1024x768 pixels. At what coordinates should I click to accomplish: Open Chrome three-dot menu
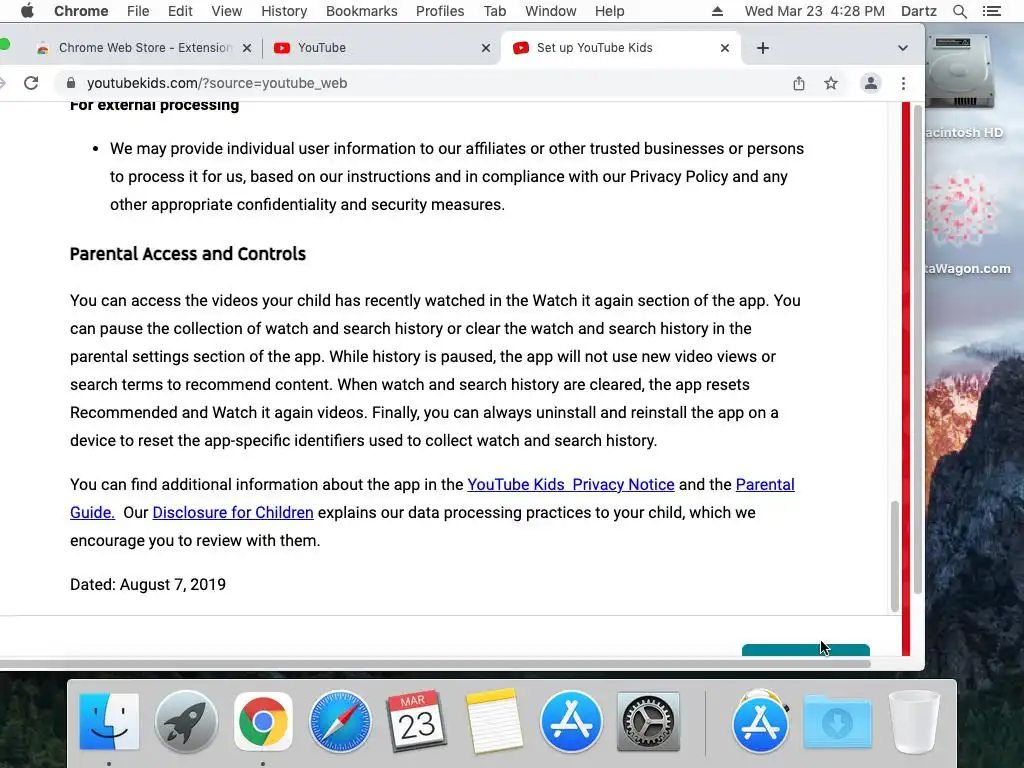903,83
